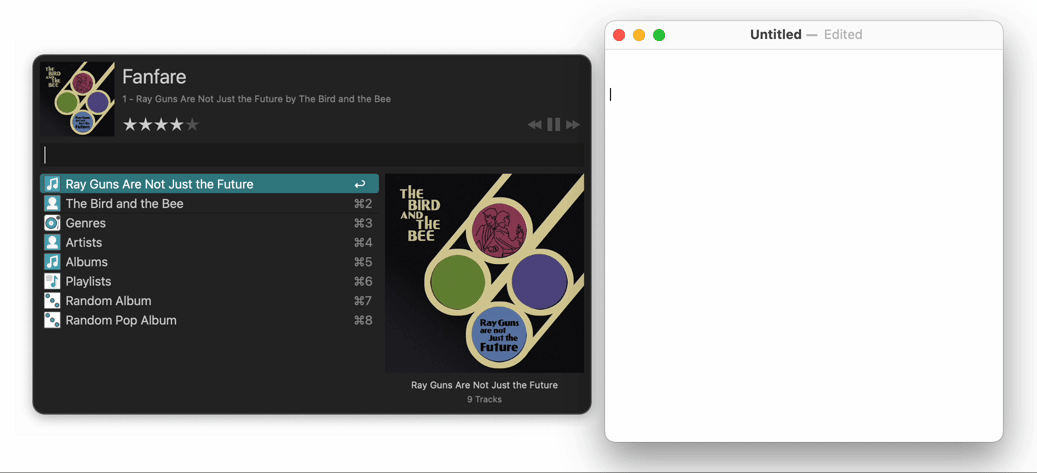This screenshot has height=473, width=1037.
Task: Click the Albums music note icon
Action: pos(52,262)
